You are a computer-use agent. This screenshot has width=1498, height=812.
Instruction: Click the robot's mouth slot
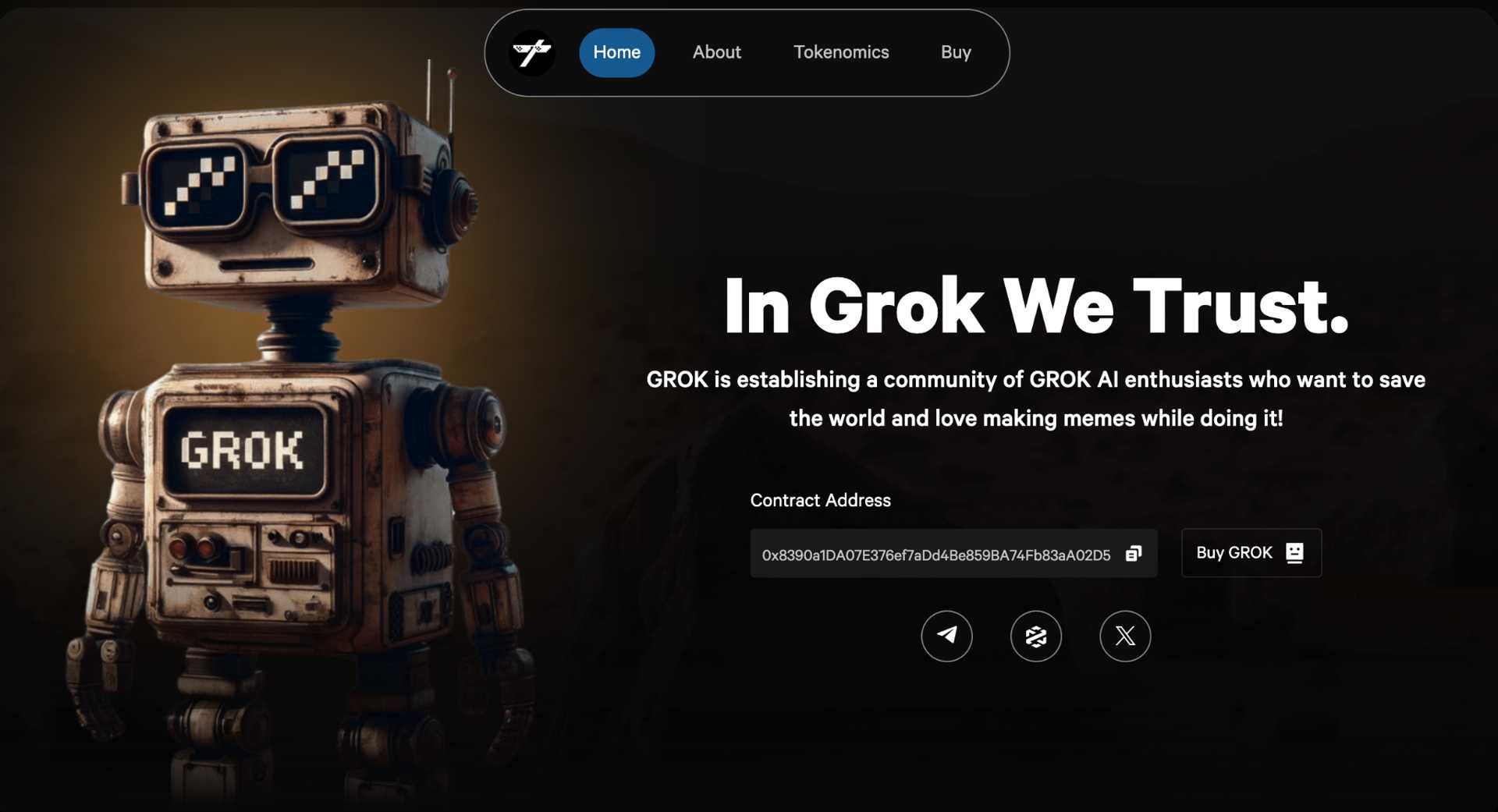[x=267, y=264]
